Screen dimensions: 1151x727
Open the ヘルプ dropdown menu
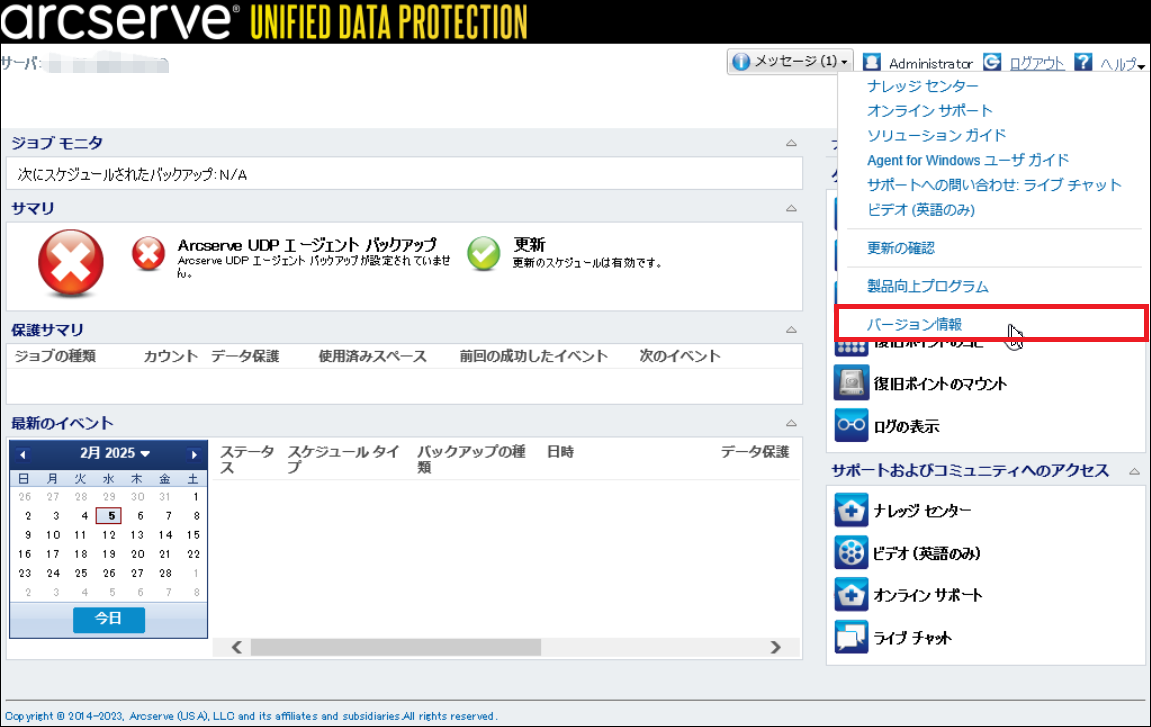(x=1122, y=64)
